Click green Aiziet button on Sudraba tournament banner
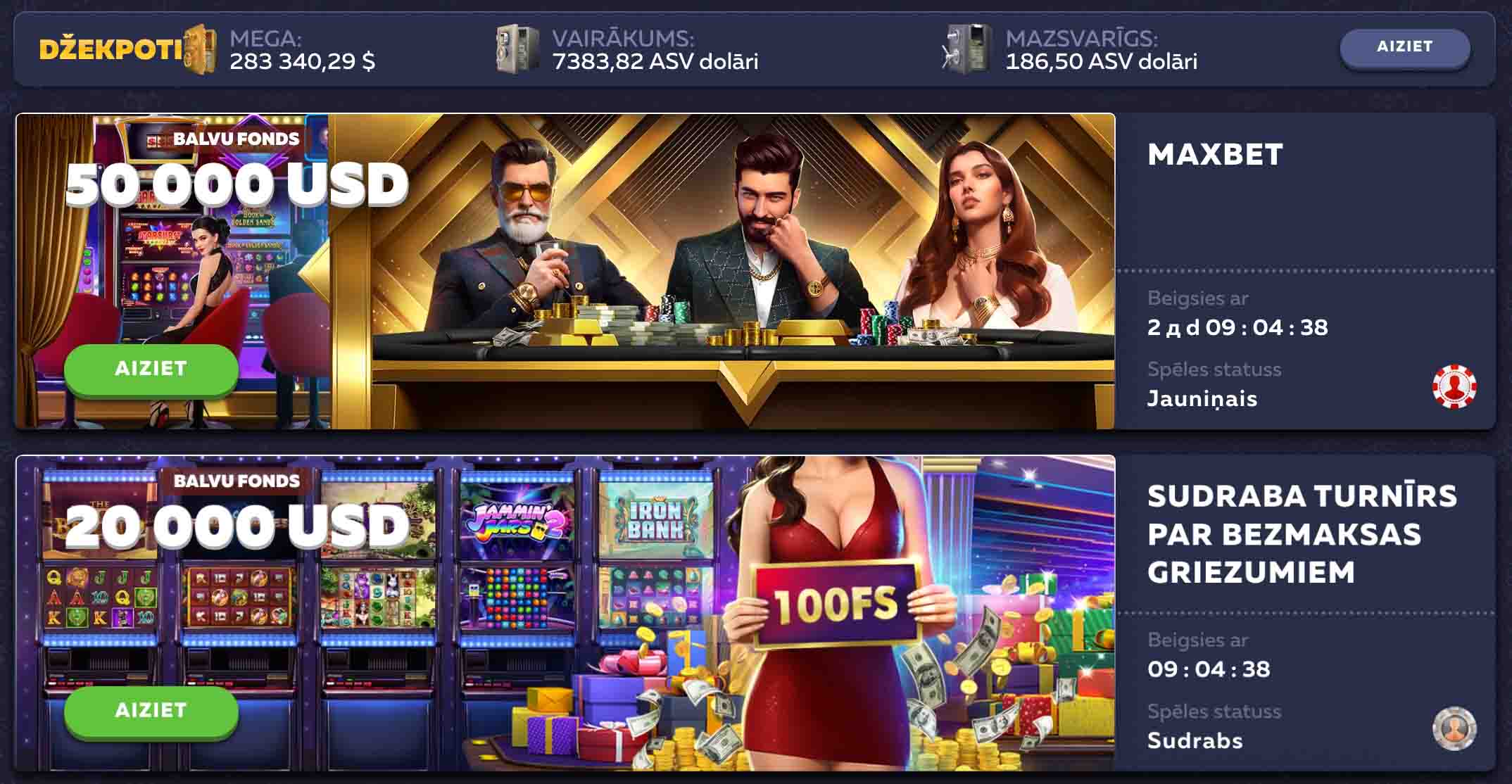 [151, 711]
